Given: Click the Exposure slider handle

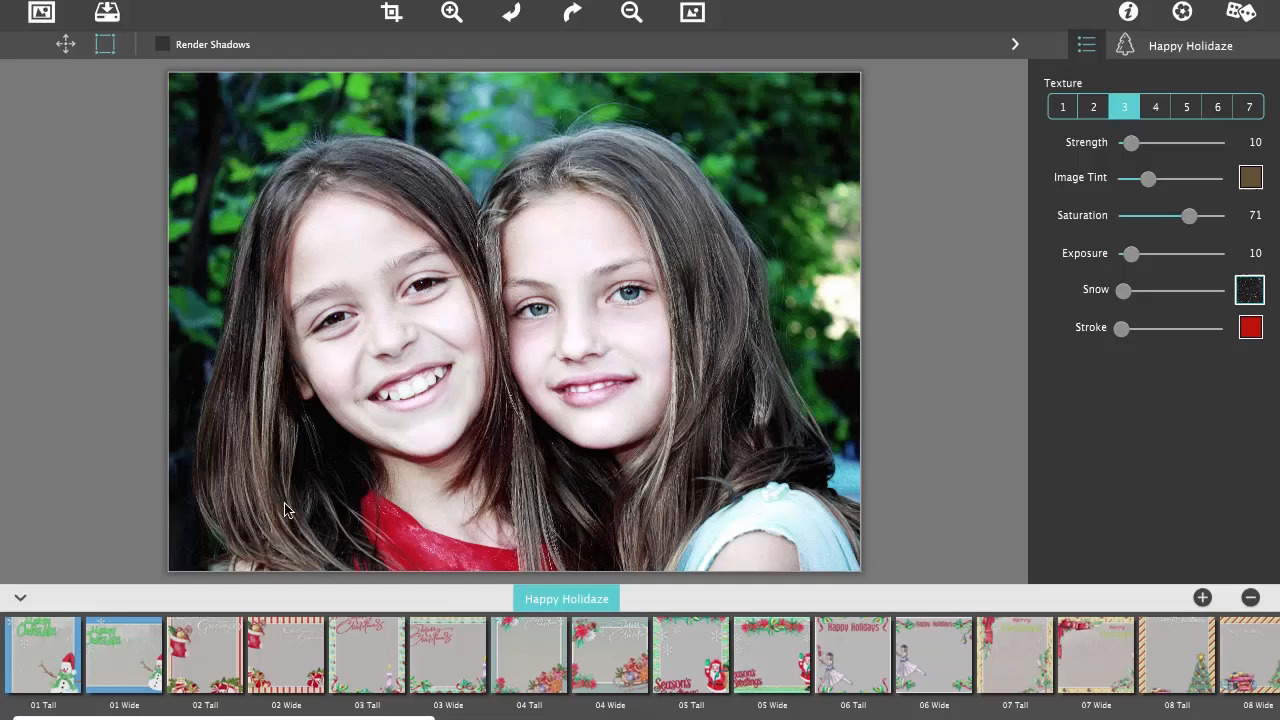Looking at the screenshot, I should click(x=1131, y=254).
